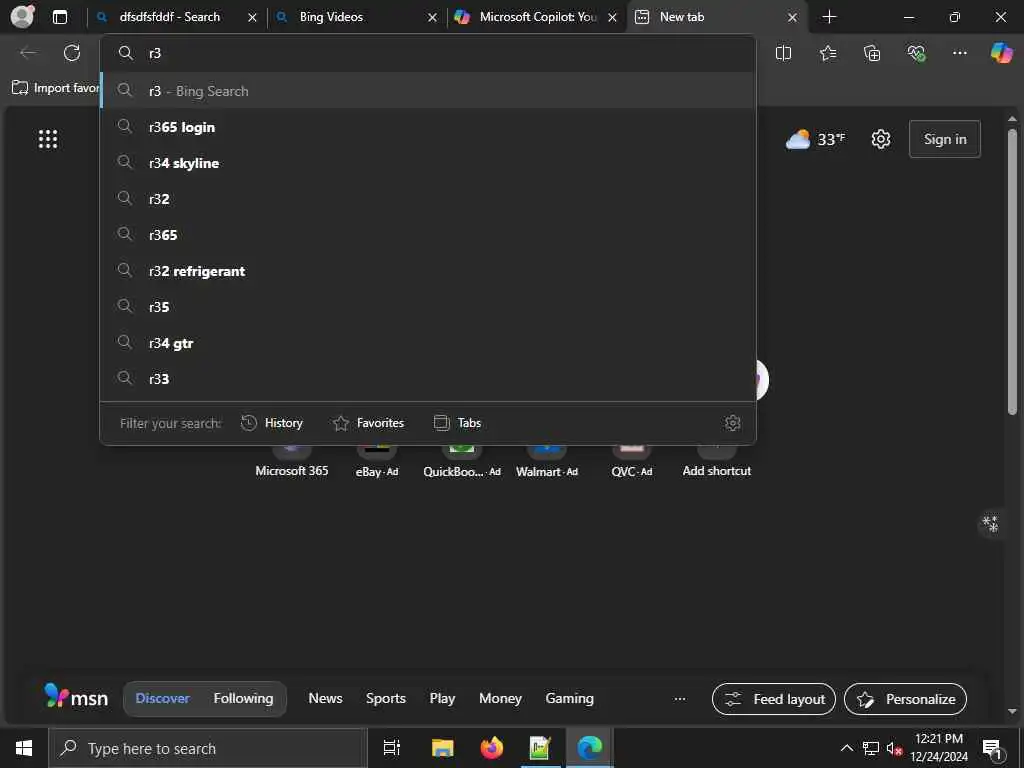Open the apps grid launcher

tap(48, 139)
